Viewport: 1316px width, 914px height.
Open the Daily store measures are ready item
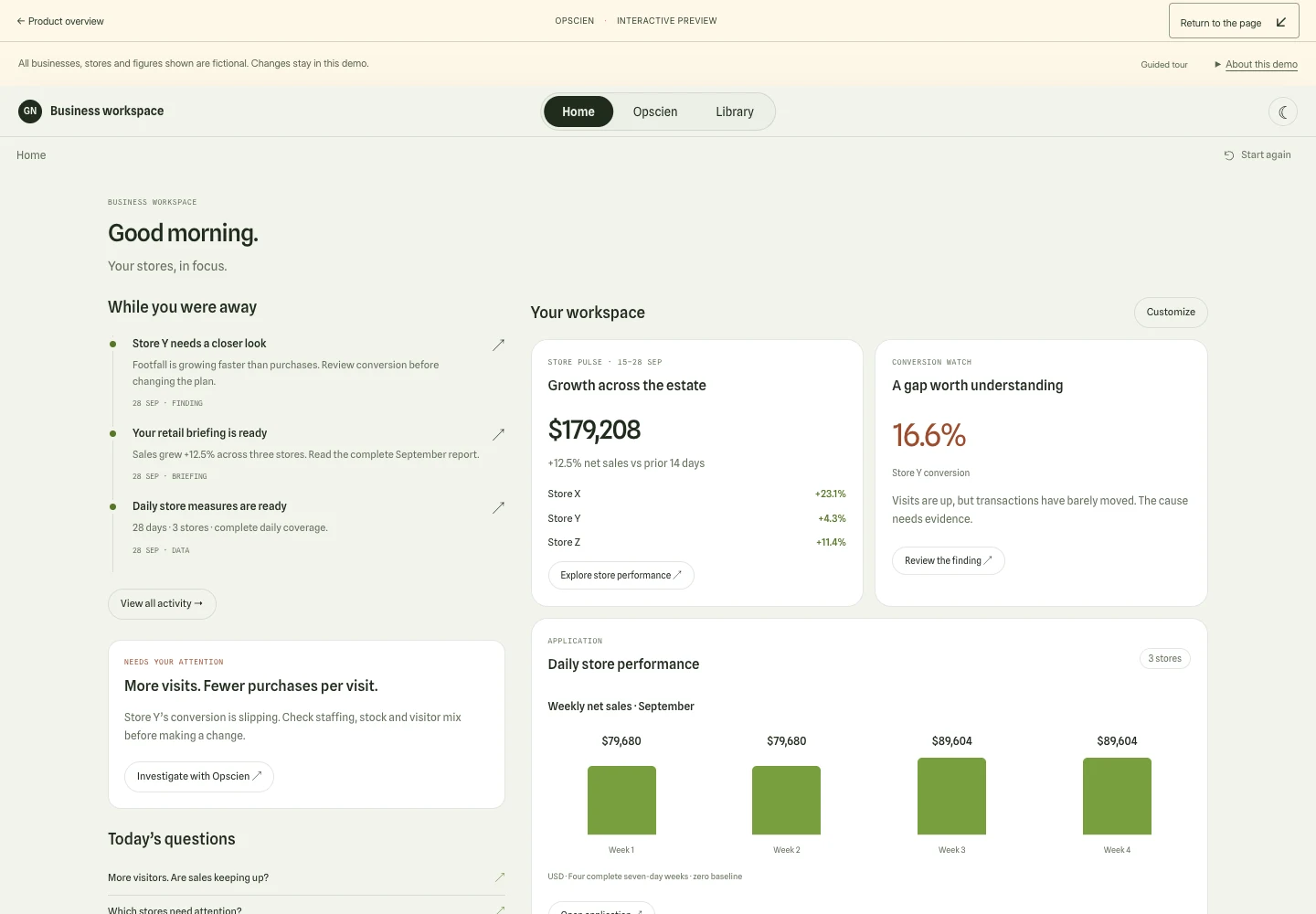307,528
